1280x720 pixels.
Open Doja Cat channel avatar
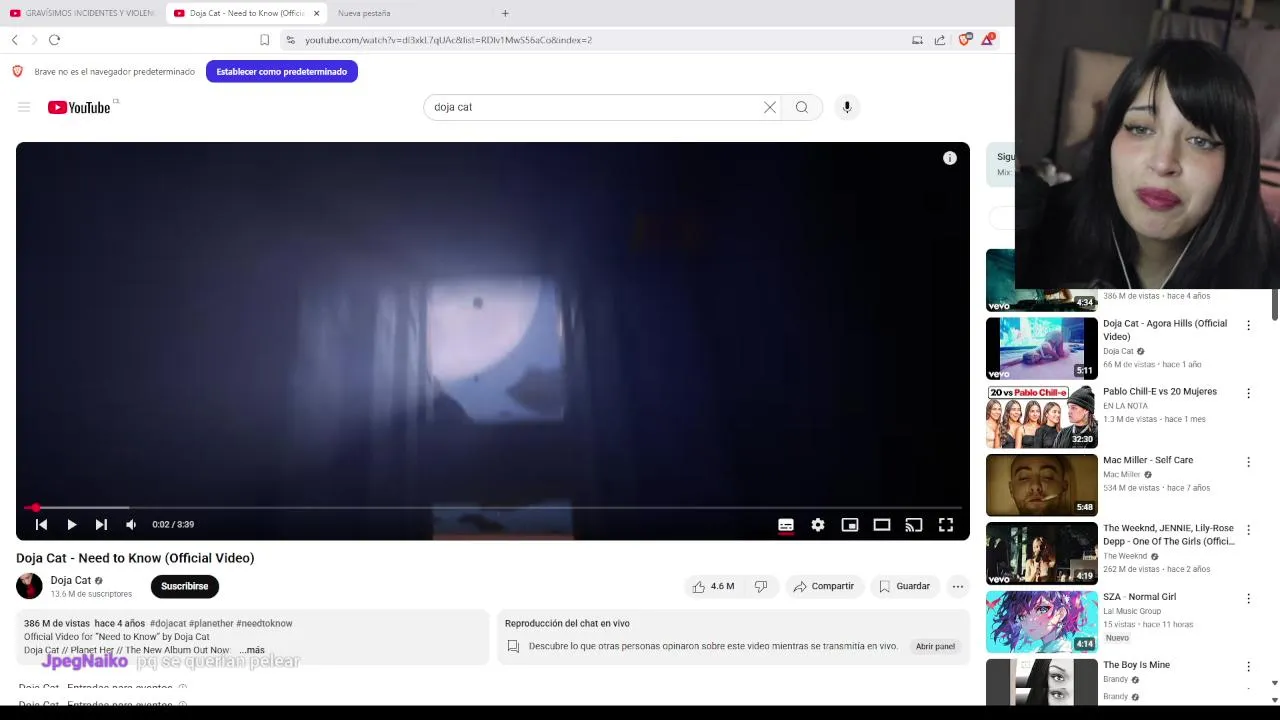tap(29, 586)
